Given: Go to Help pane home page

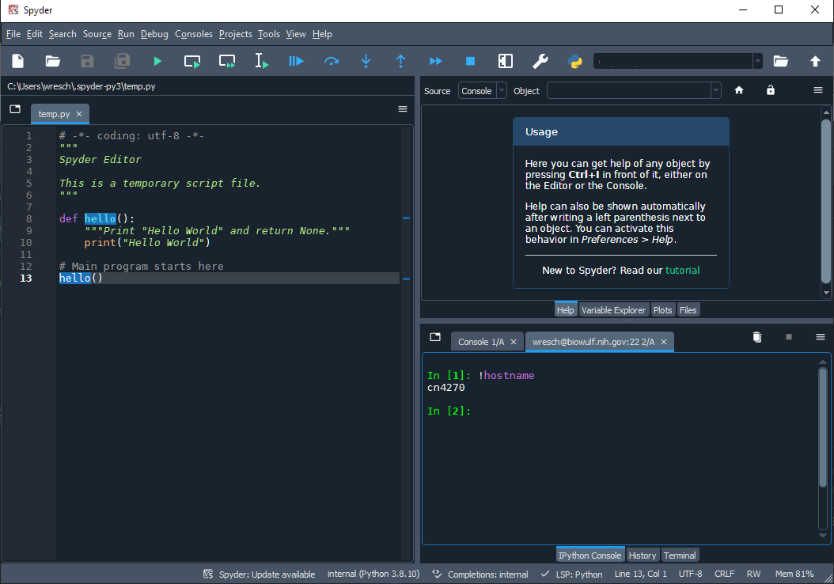Looking at the screenshot, I should click(739, 90).
